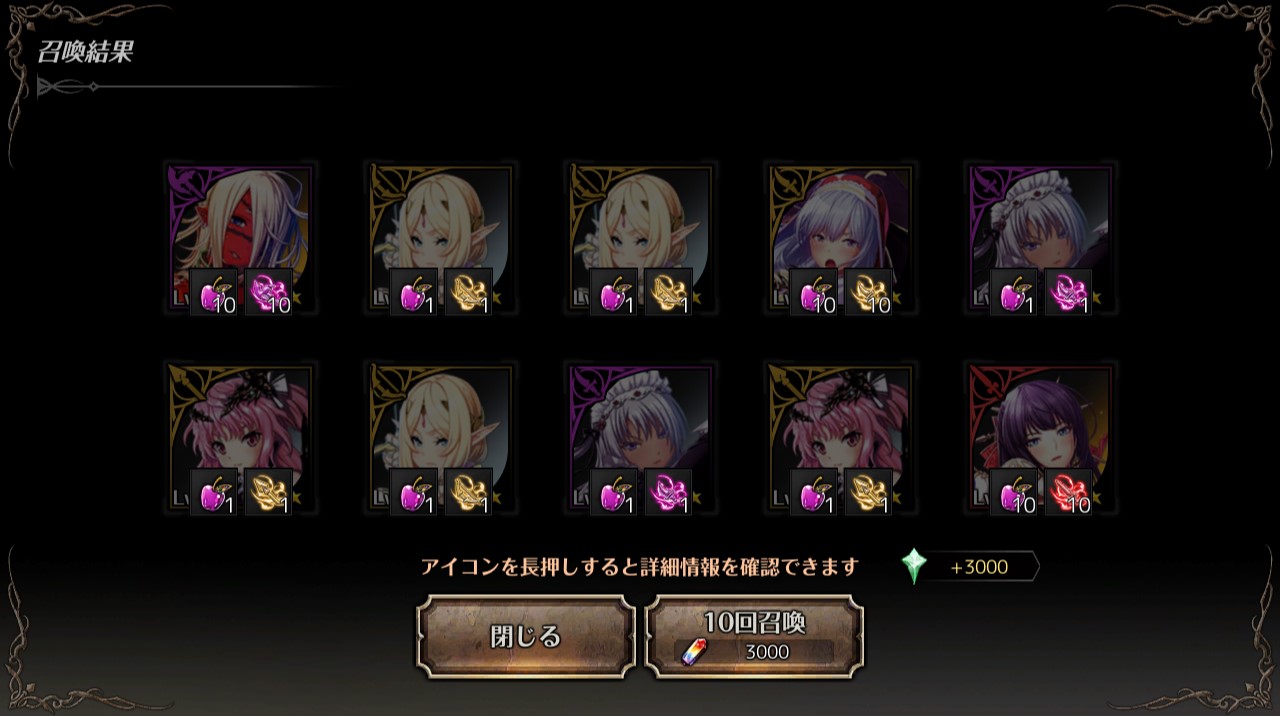Click the red mask icon on purple-haired card

[1069, 492]
